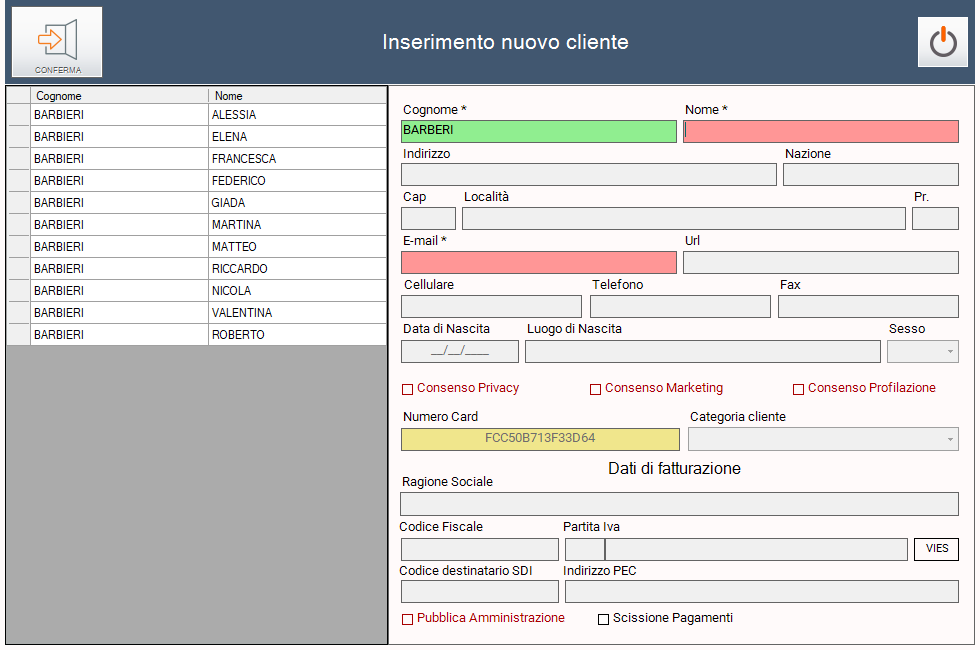Click the power exit icon
Image resolution: width=980 pixels, height=650 pixels.
pyautogui.click(x=942, y=42)
